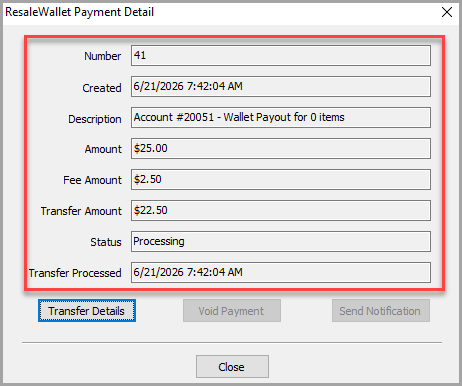This screenshot has height=386, width=462.
Task: Click the grayed-out Void Payment button
Action: (x=232, y=311)
